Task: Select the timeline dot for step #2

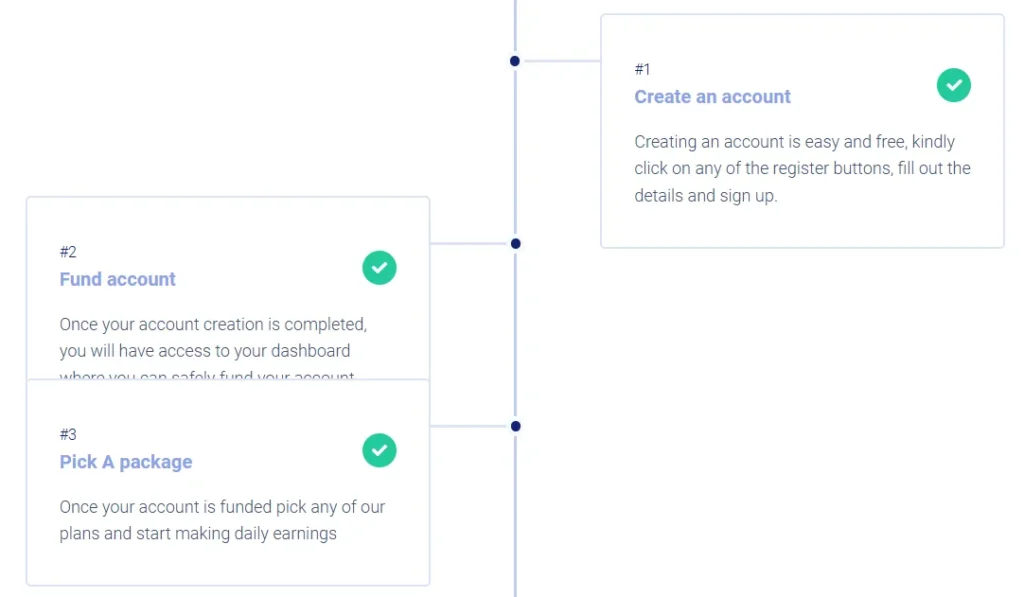Action: click(x=515, y=243)
